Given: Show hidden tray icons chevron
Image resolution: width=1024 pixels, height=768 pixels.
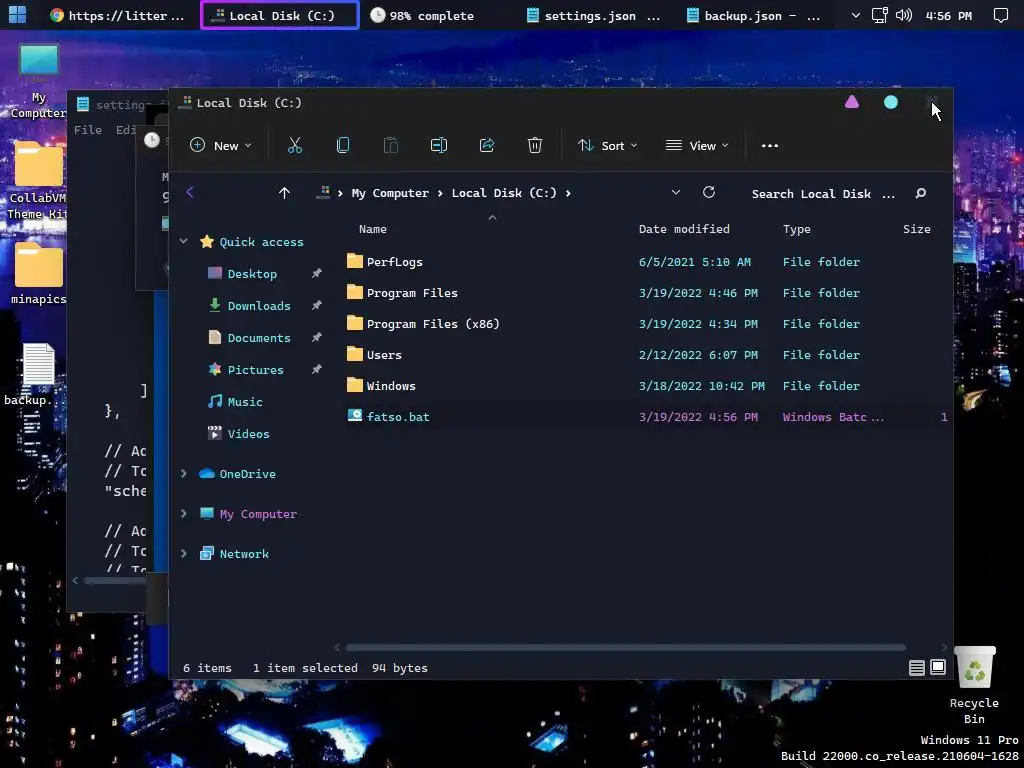Looking at the screenshot, I should 856,15.
